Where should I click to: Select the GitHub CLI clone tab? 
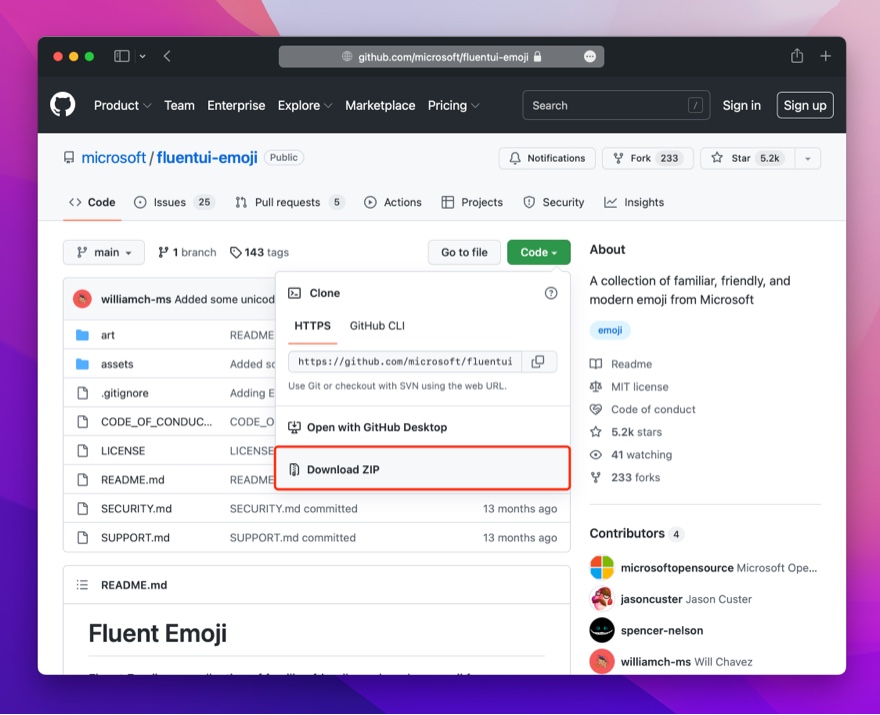click(377, 326)
